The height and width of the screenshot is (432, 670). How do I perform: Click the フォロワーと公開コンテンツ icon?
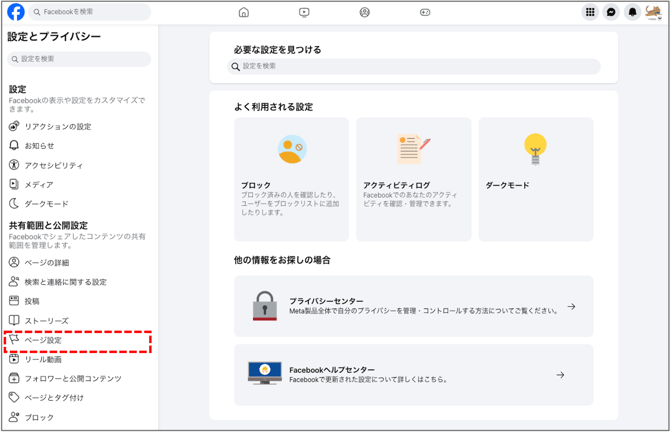[x=14, y=378]
